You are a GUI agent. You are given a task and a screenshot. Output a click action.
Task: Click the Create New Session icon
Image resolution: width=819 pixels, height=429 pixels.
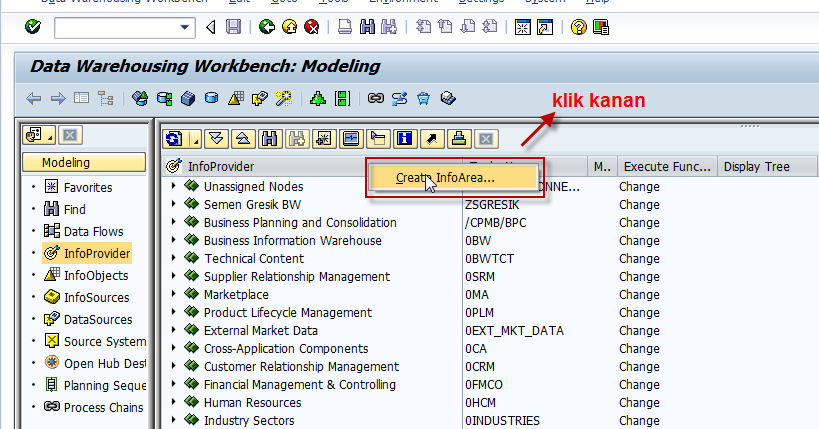(522, 27)
